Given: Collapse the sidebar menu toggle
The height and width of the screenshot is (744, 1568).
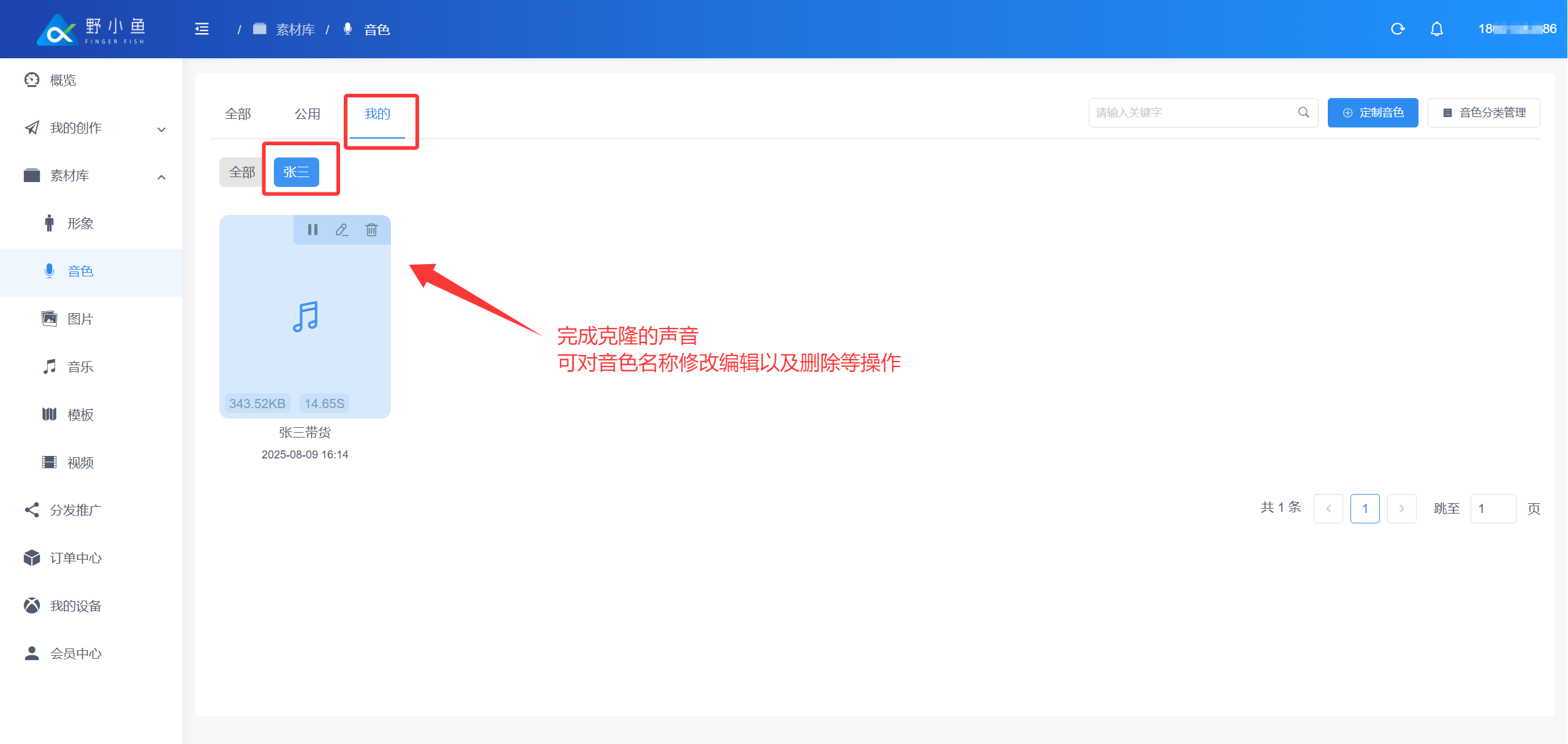Looking at the screenshot, I should pos(202,29).
